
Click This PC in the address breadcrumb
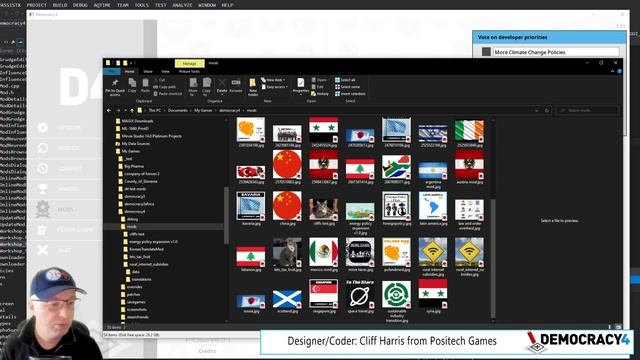point(154,111)
